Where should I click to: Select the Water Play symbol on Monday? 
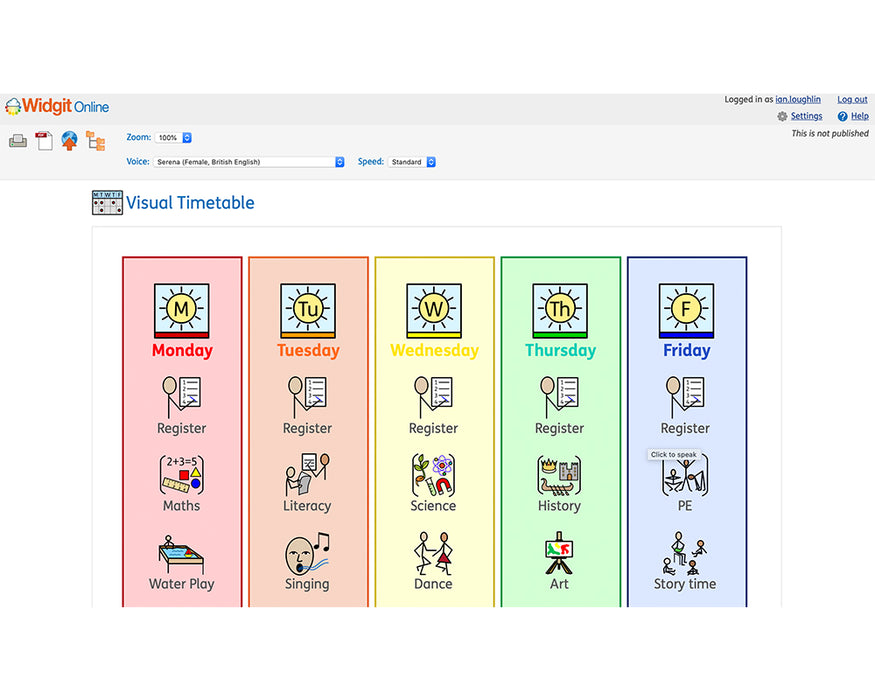181,553
